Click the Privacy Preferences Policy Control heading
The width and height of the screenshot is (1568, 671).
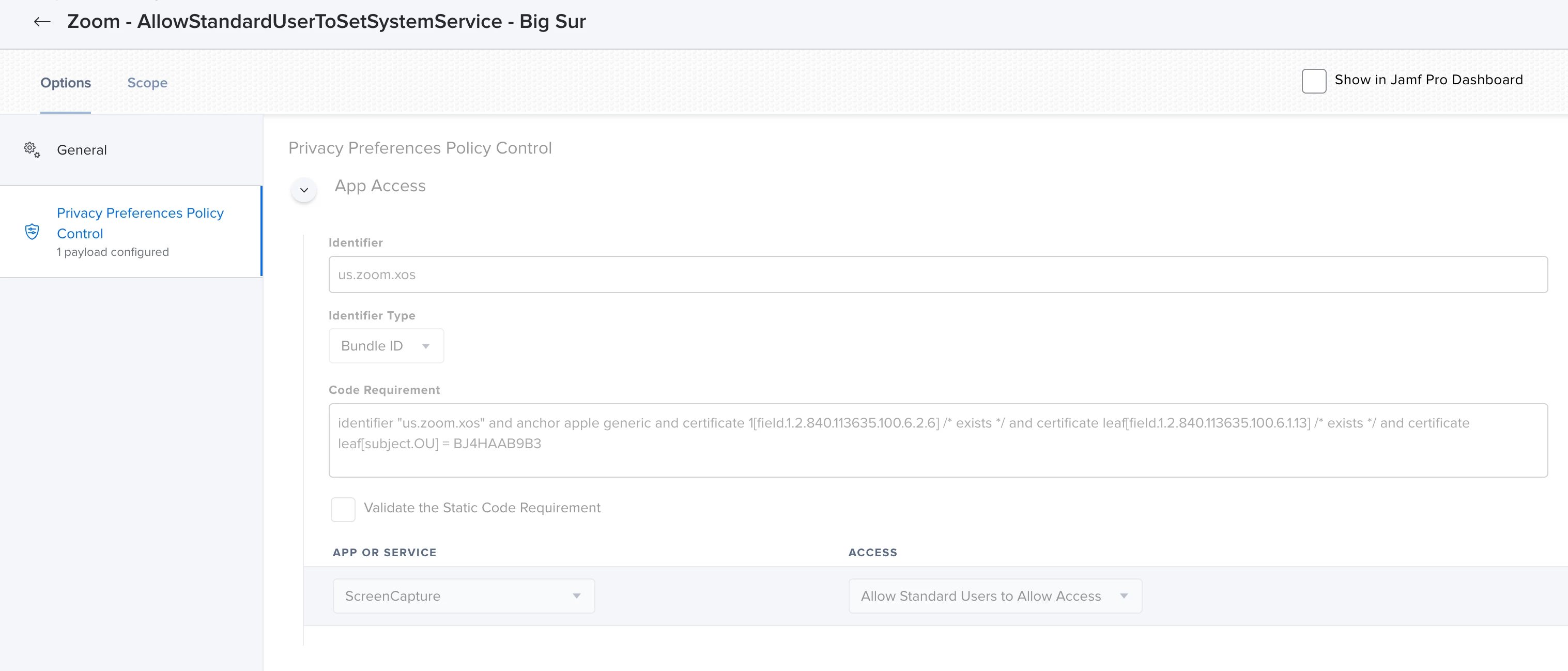(x=420, y=148)
